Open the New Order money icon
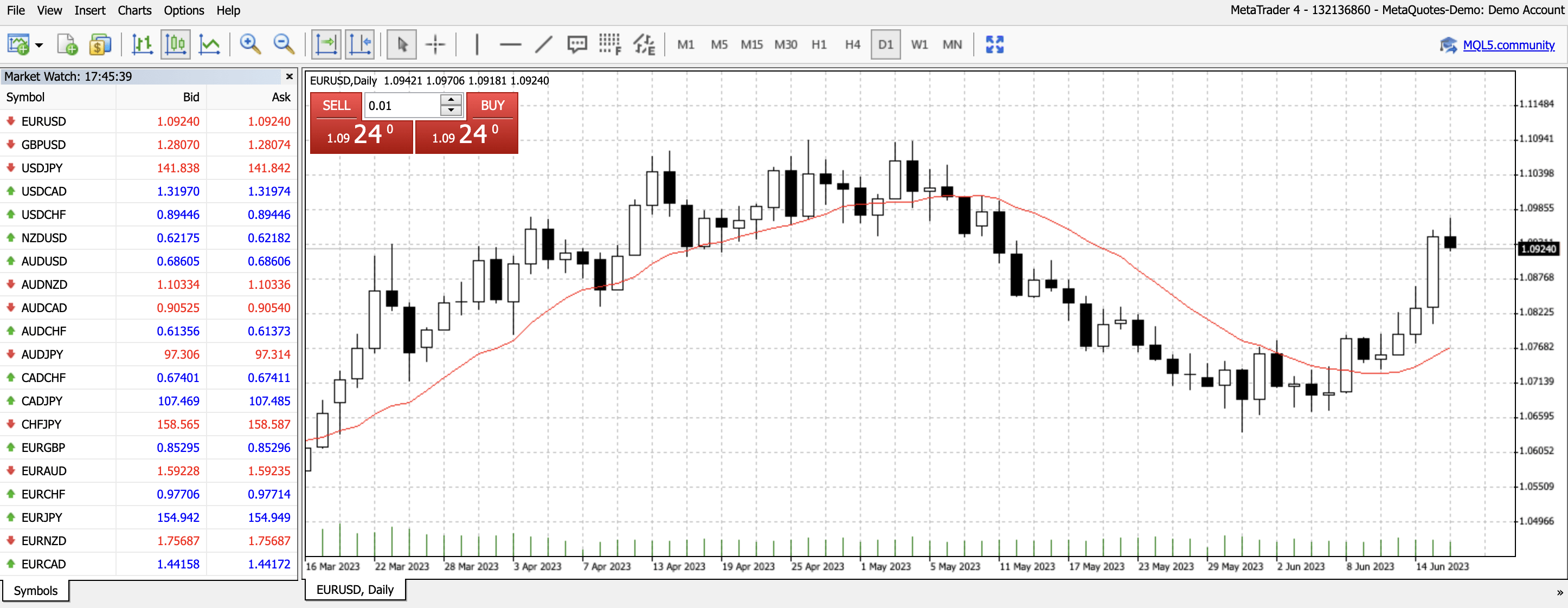Viewport: 1568px width, 608px height. (100, 44)
